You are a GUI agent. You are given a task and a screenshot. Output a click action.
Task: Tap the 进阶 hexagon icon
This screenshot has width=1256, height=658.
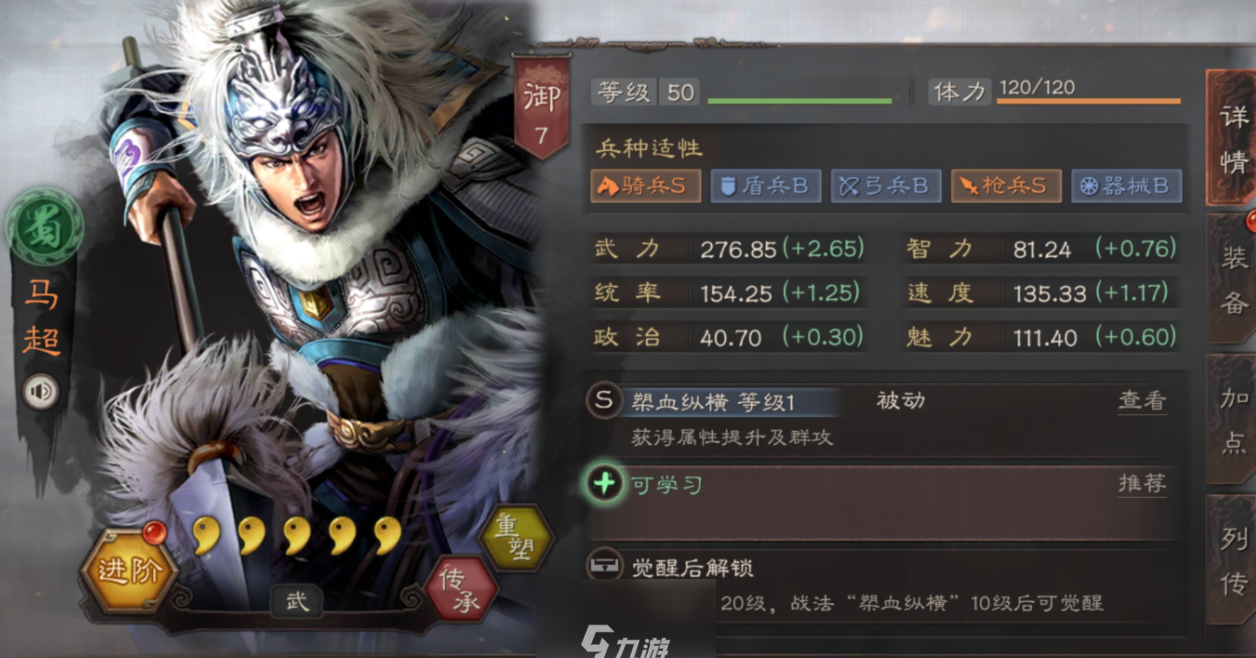coord(128,573)
